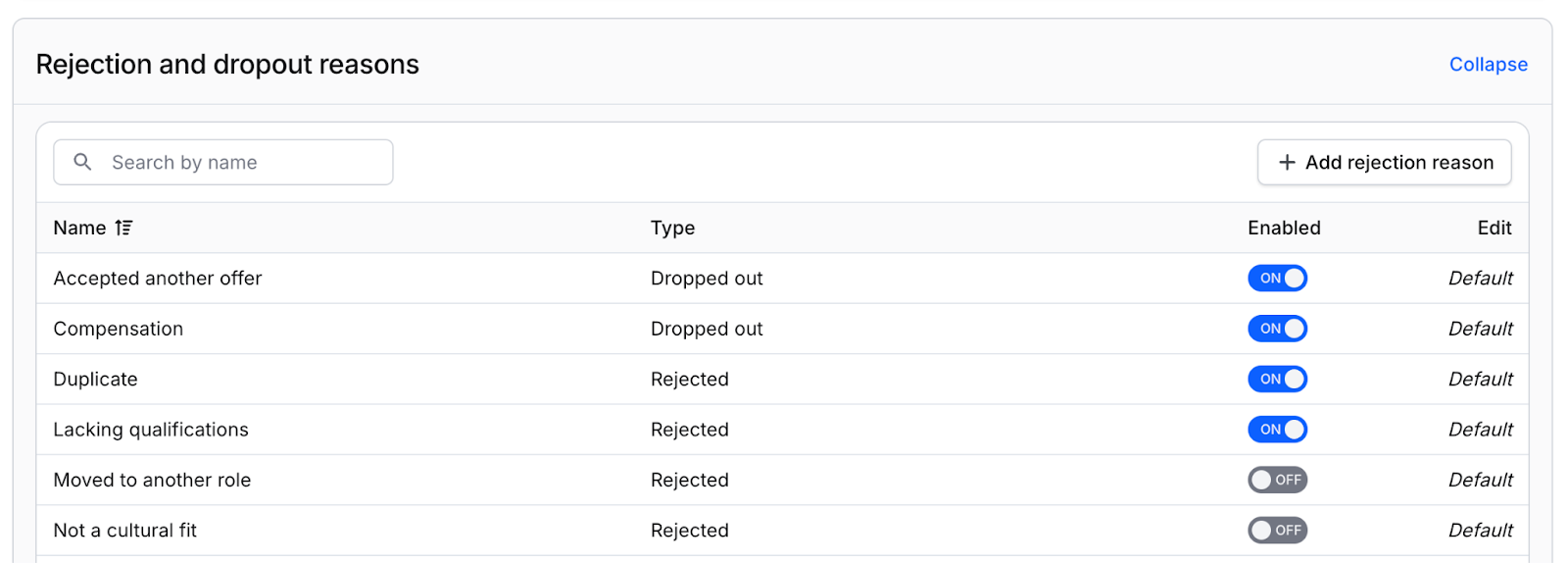Image resolution: width=1568 pixels, height=563 pixels.
Task: Focus the Search by name field
Action: pos(223,162)
